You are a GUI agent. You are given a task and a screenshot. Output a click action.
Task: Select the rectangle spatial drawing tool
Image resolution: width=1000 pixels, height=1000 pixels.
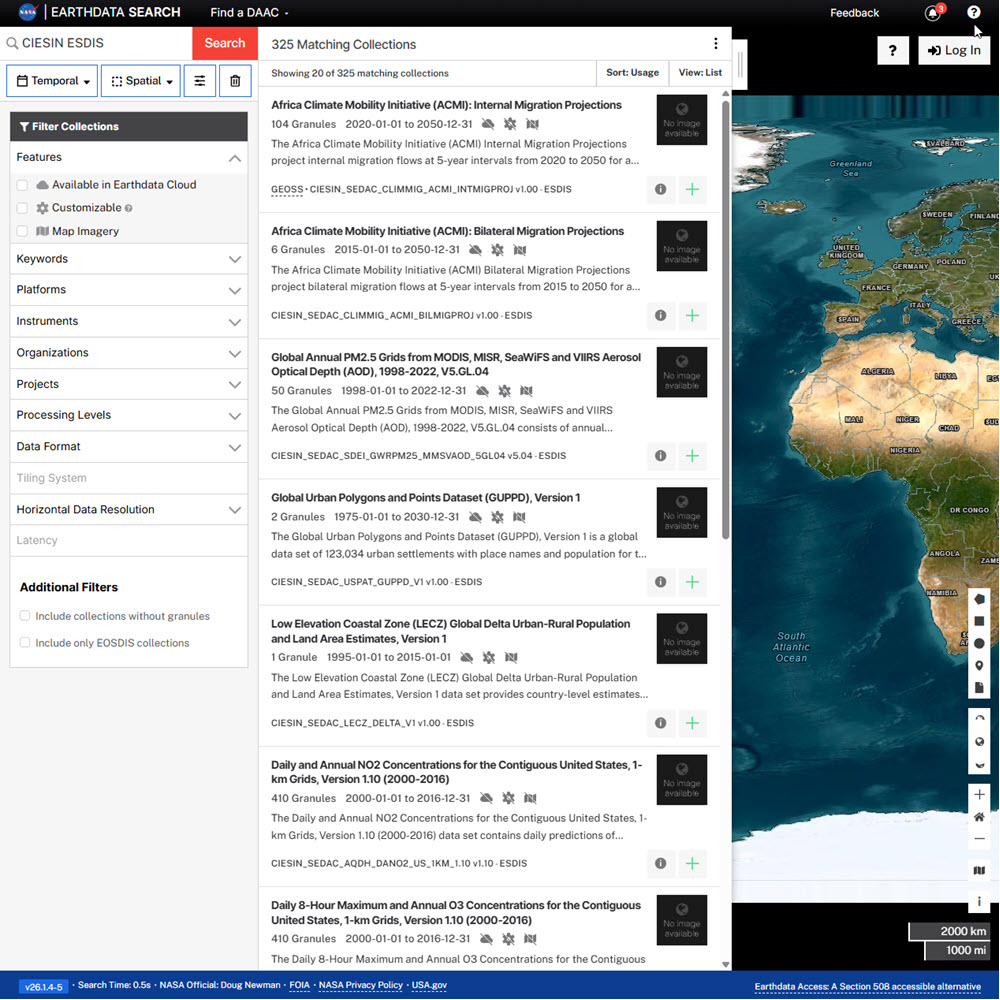point(979,621)
